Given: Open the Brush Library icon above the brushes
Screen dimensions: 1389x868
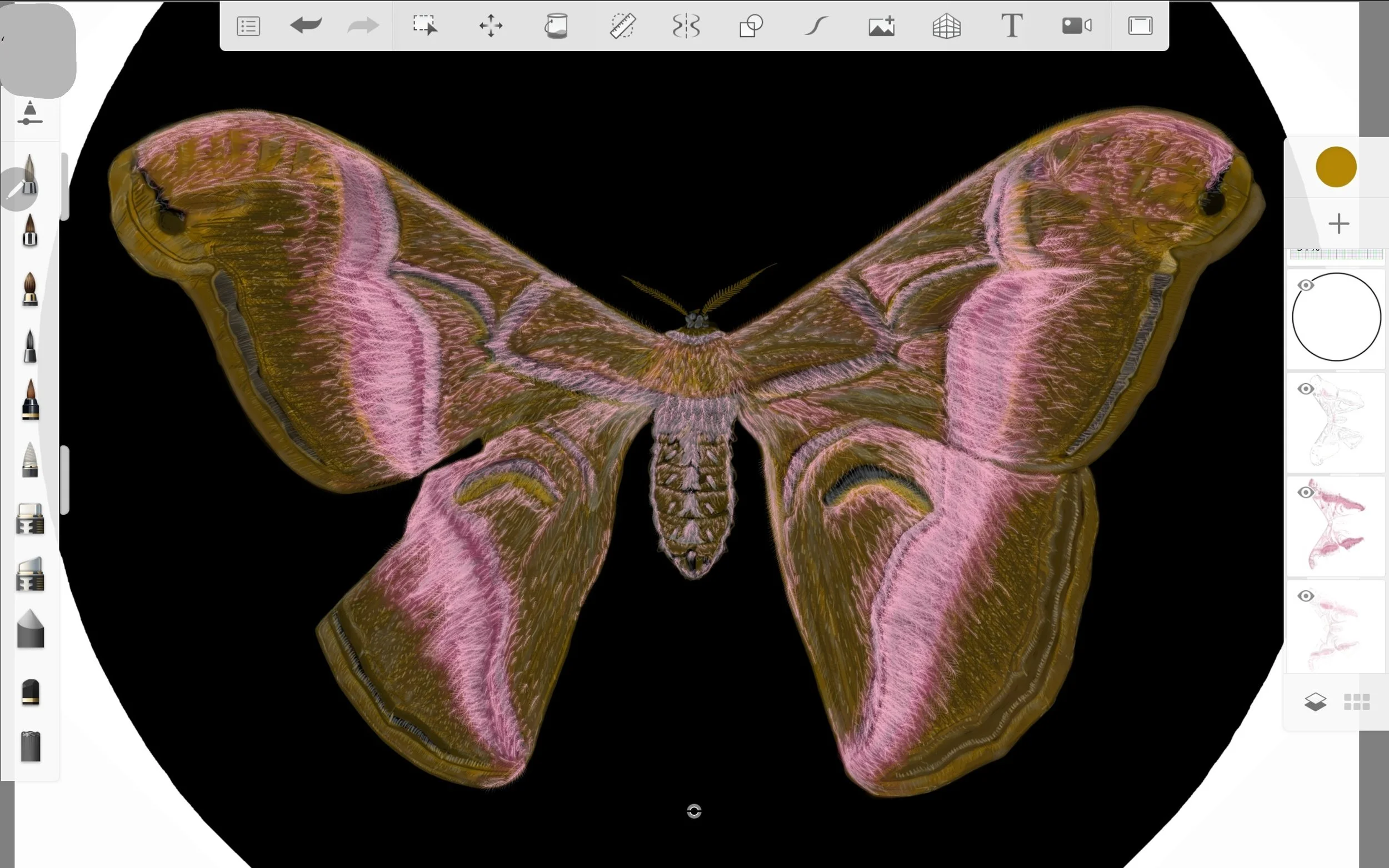Looking at the screenshot, I should tap(30, 112).
